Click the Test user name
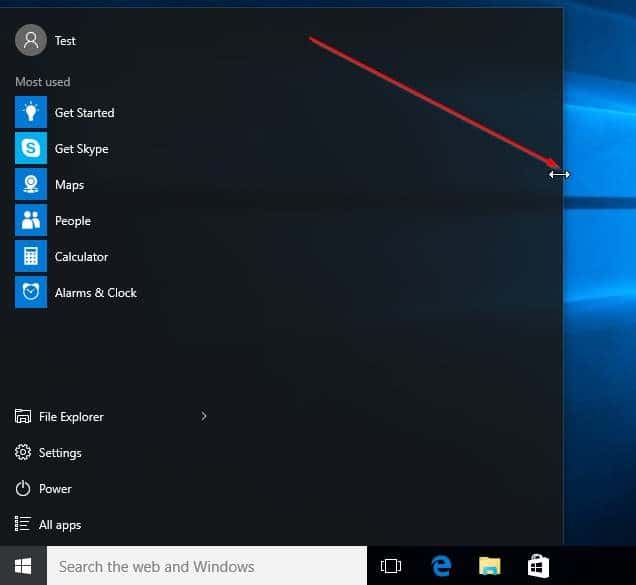636x585 pixels. tap(65, 41)
